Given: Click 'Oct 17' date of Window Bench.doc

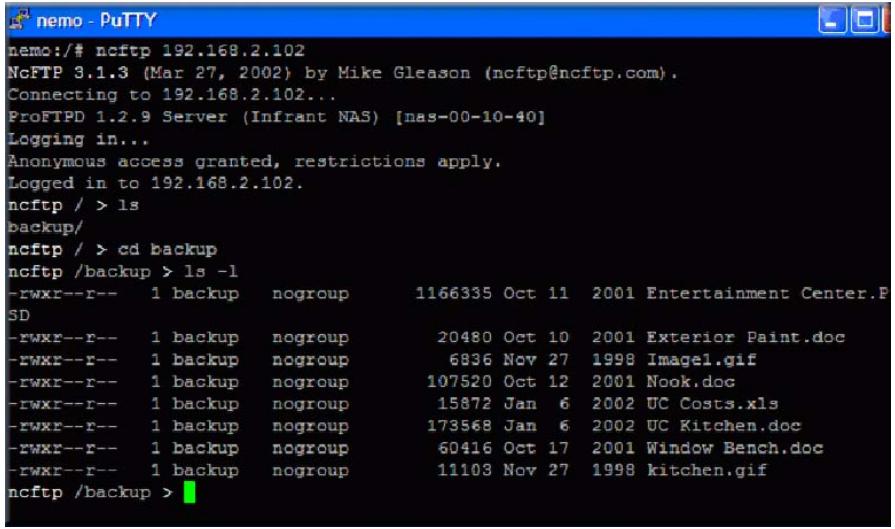Looking at the screenshot, I should [x=535, y=448].
